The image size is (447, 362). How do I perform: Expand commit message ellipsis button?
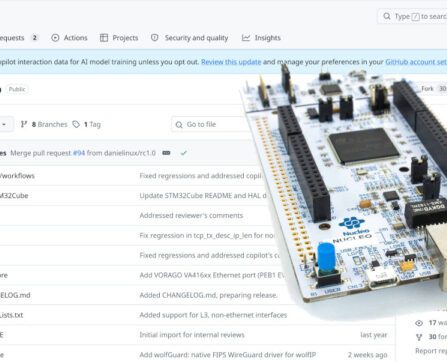coord(166,153)
